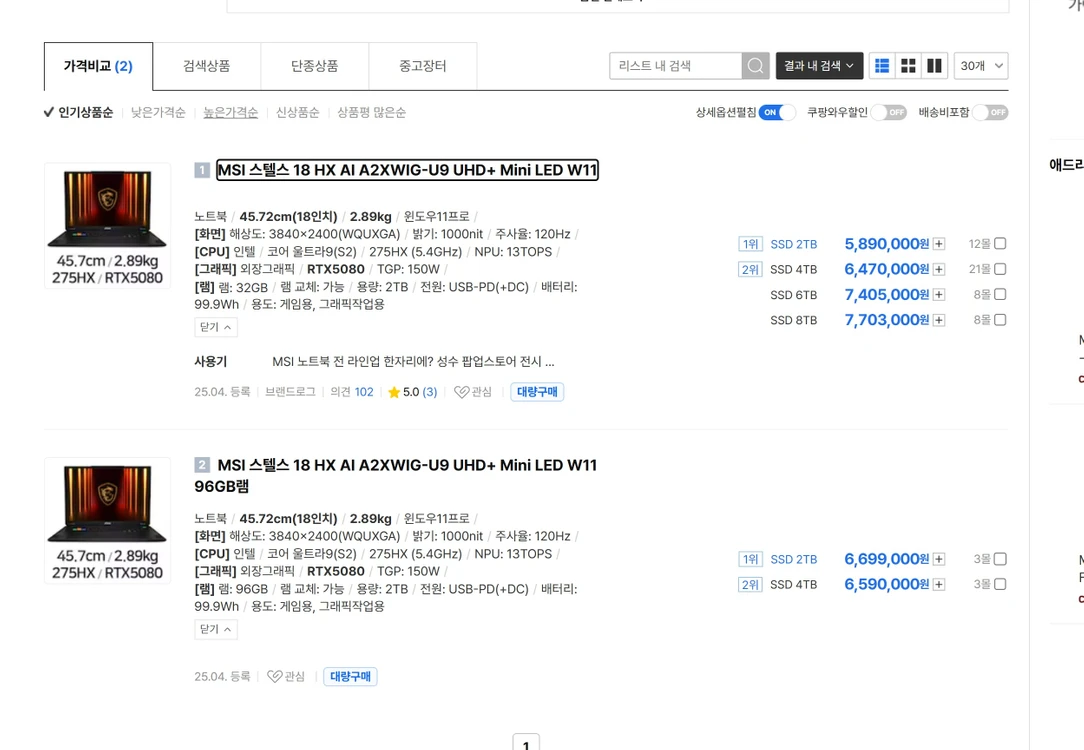1084x750 pixels.
Task: Sort by 상품평 많은순
Action: (371, 112)
